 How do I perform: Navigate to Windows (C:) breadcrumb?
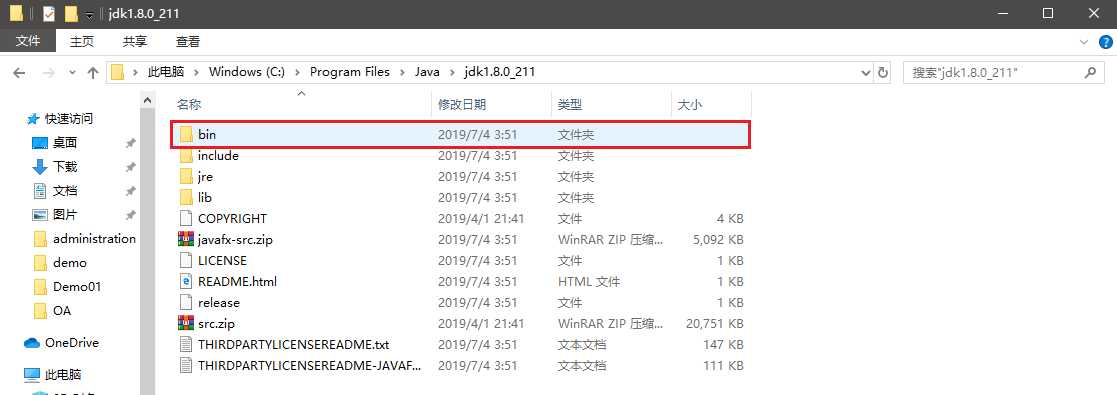pyautogui.click(x=247, y=72)
